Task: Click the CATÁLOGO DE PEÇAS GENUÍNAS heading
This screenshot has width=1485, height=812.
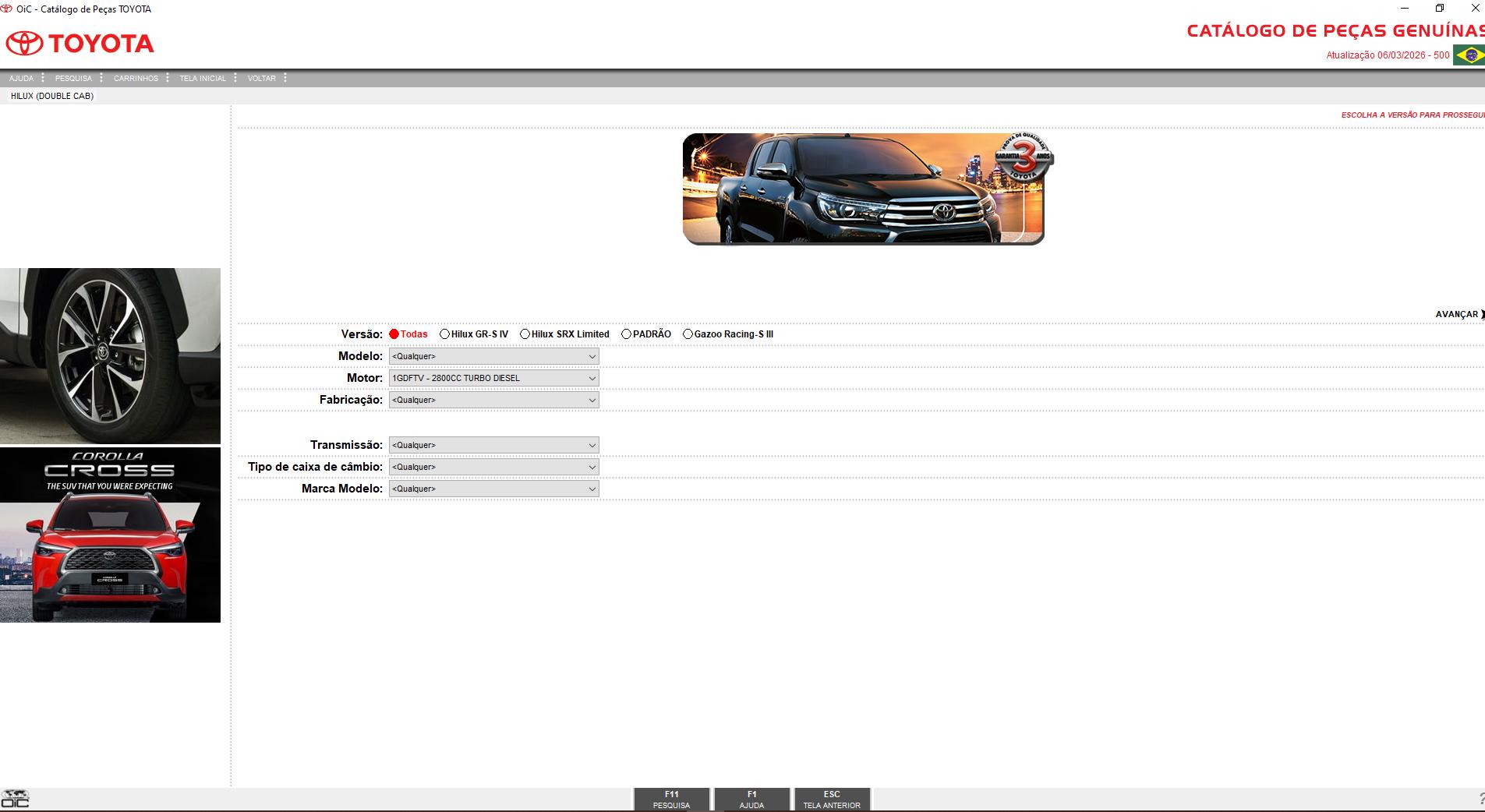Action: pos(1335,30)
